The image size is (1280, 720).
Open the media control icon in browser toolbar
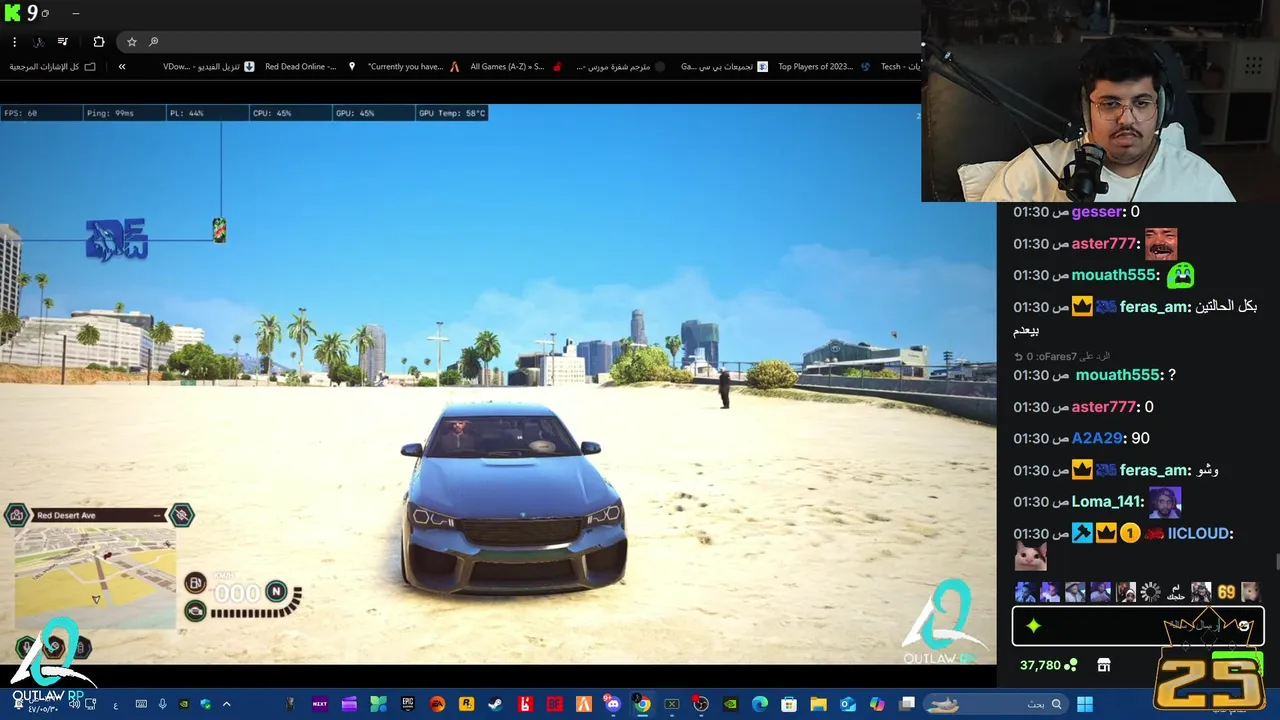pos(62,42)
